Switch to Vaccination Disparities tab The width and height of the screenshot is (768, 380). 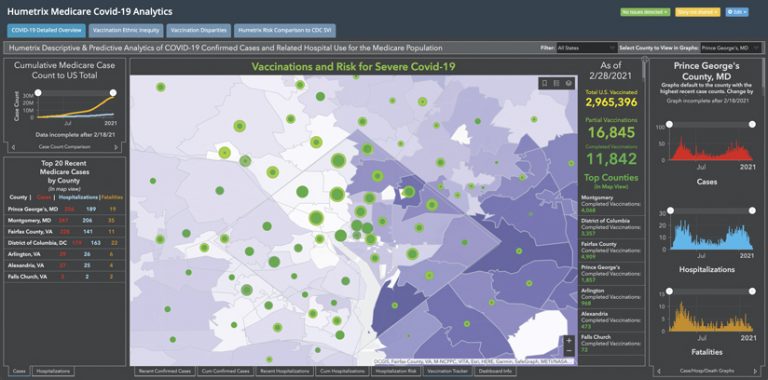(x=198, y=30)
